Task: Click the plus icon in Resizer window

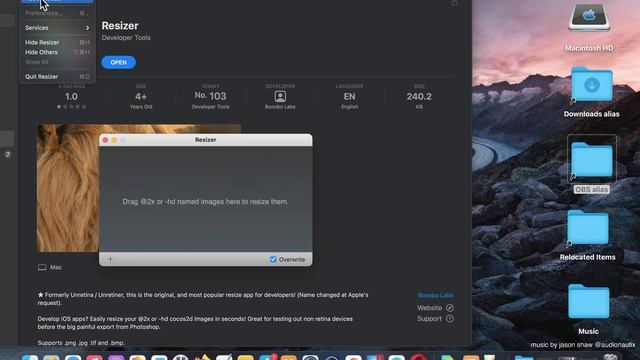Action: click(110, 259)
